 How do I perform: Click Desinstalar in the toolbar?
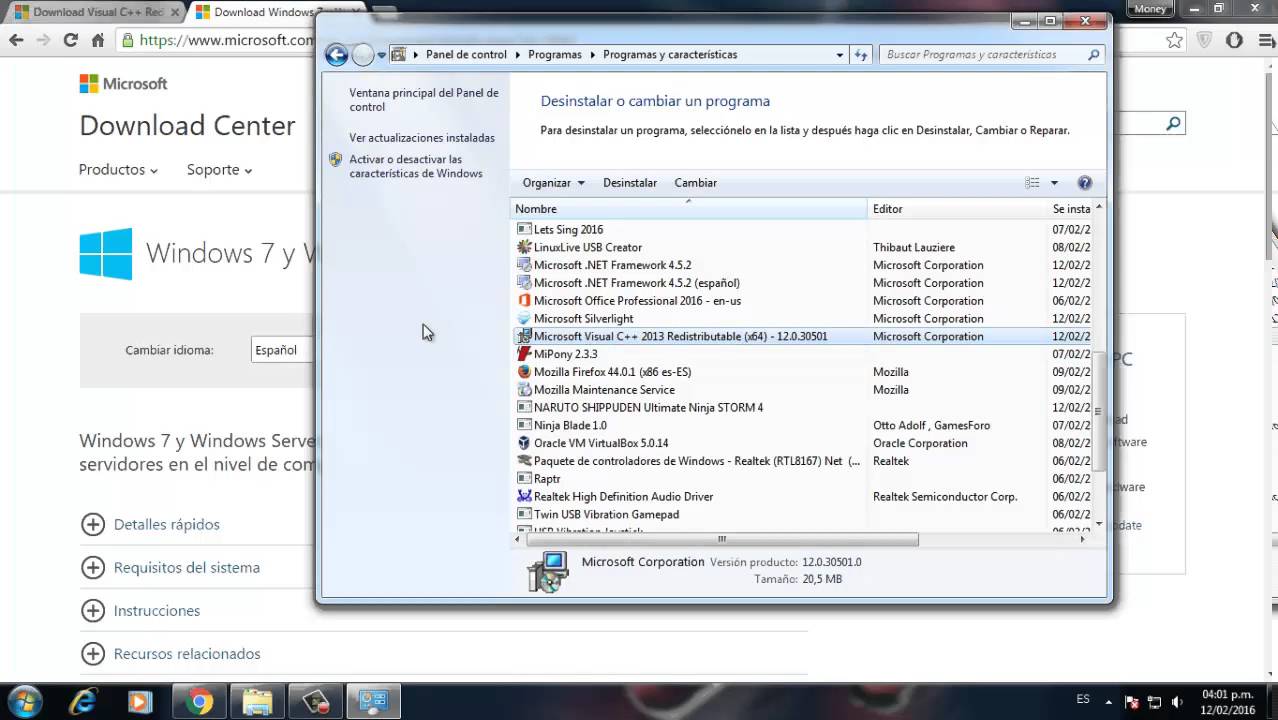(x=630, y=183)
